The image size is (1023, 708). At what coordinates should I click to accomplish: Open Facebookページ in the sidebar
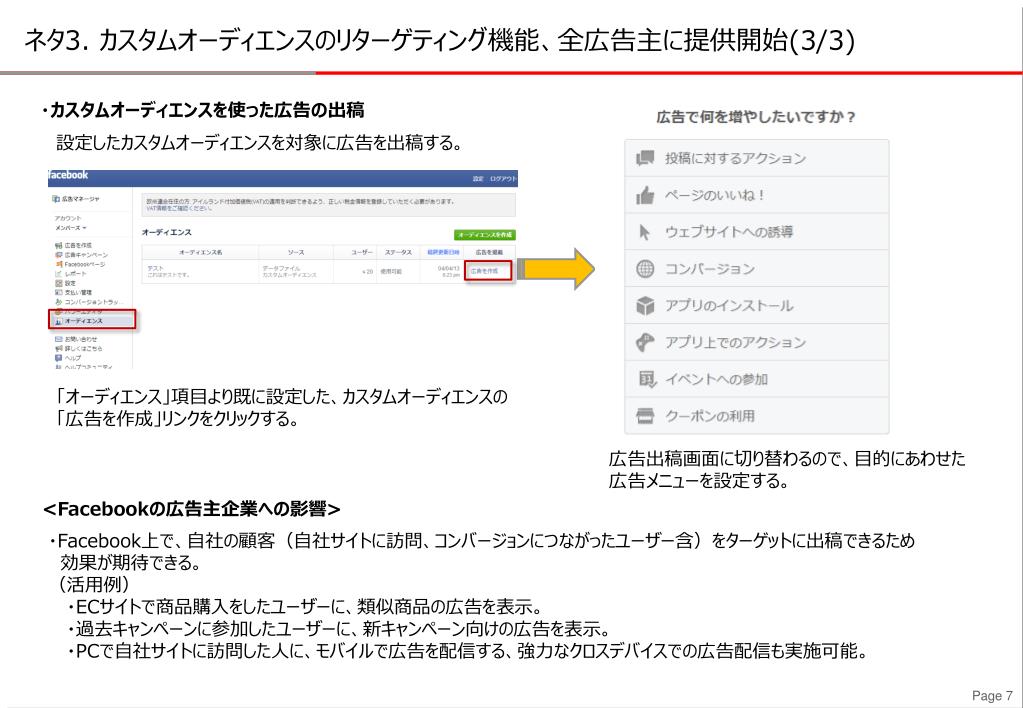[80, 264]
